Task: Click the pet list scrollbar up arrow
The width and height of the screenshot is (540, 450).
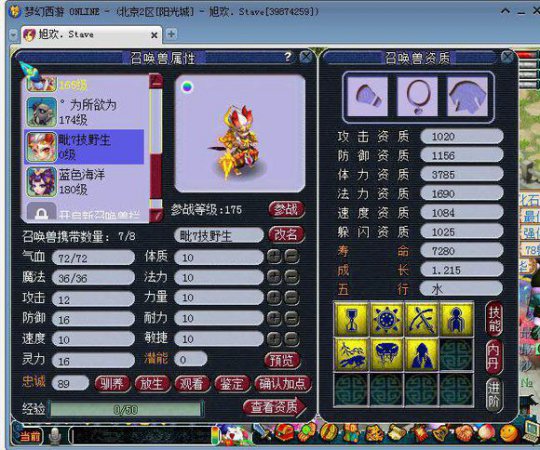Action: [x=156, y=81]
